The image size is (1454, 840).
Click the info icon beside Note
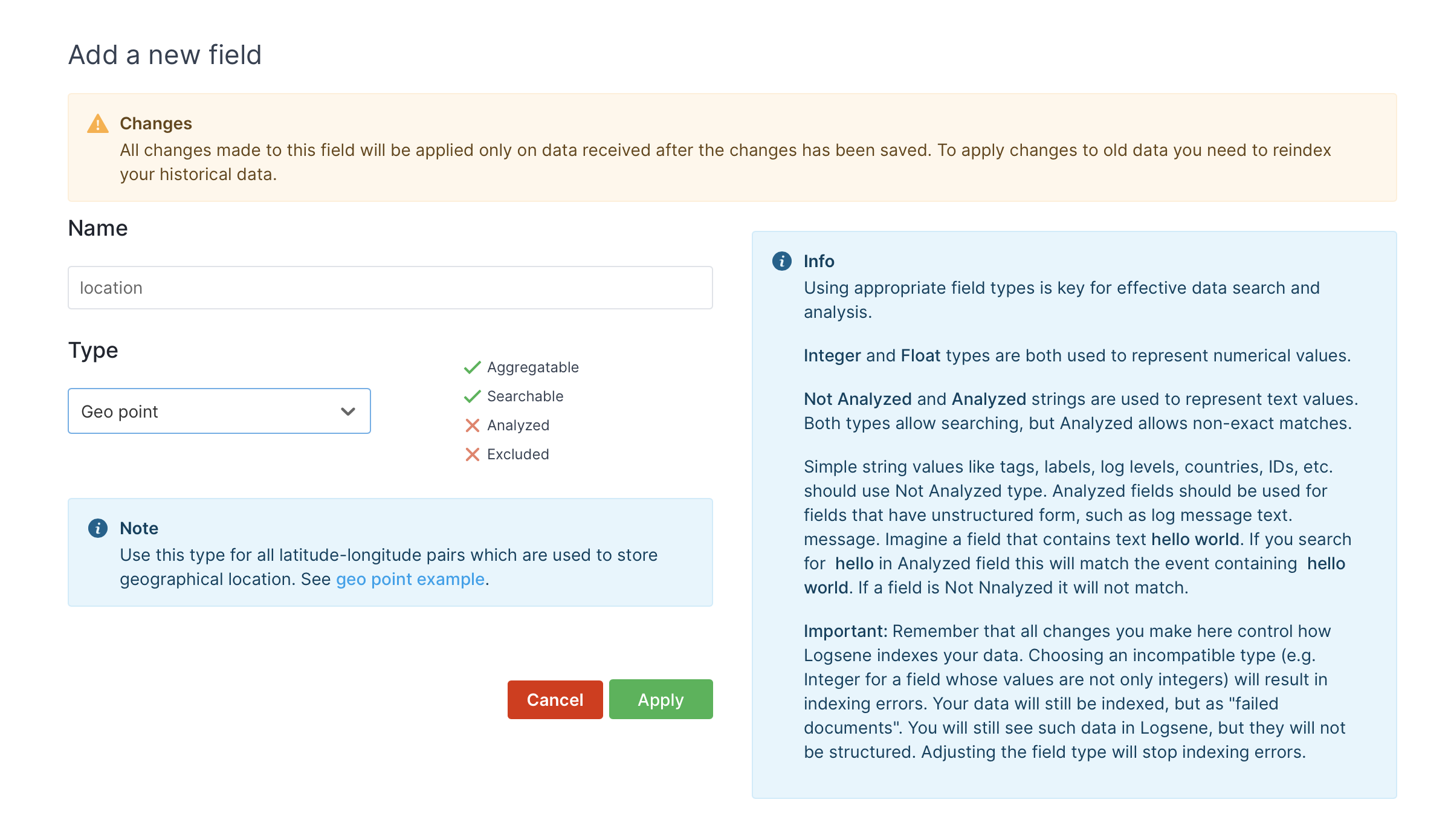(98, 528)
